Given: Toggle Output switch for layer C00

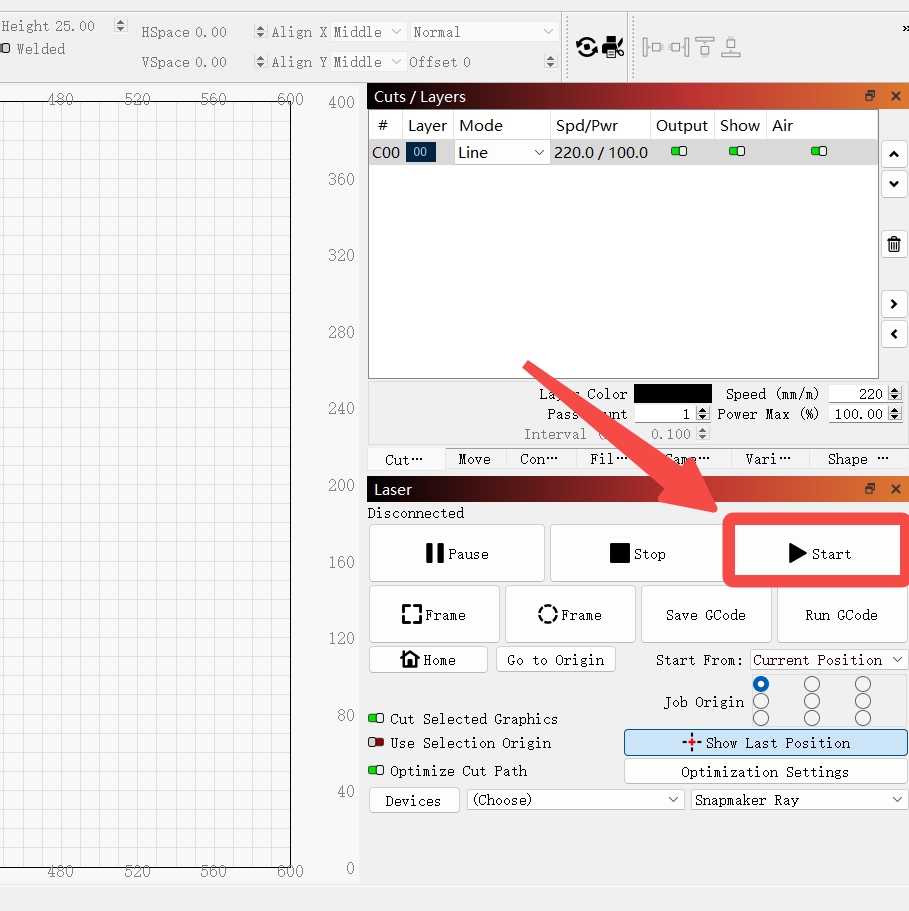Looking at the screenshot, I should click(x=678, y=152).
